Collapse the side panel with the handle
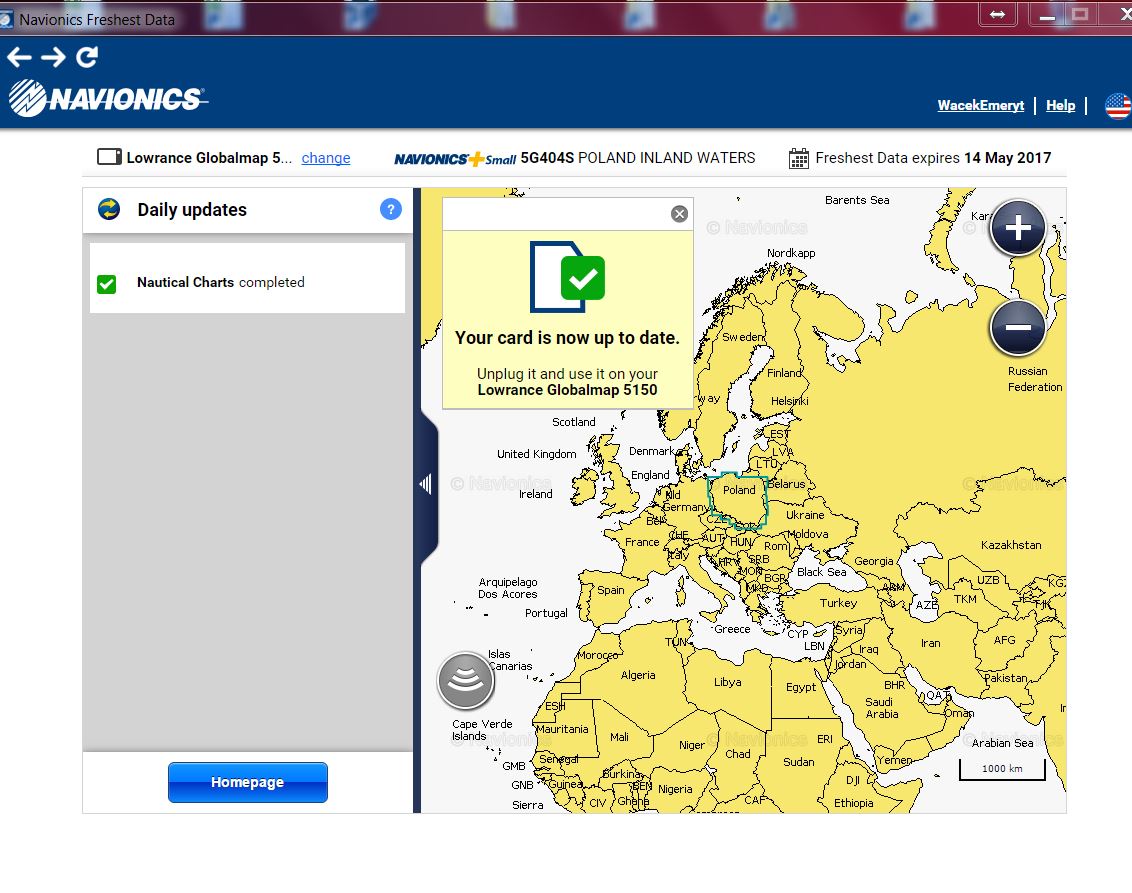The width and height of the screenshot is (1132, 893). click(x=426, y=484)
